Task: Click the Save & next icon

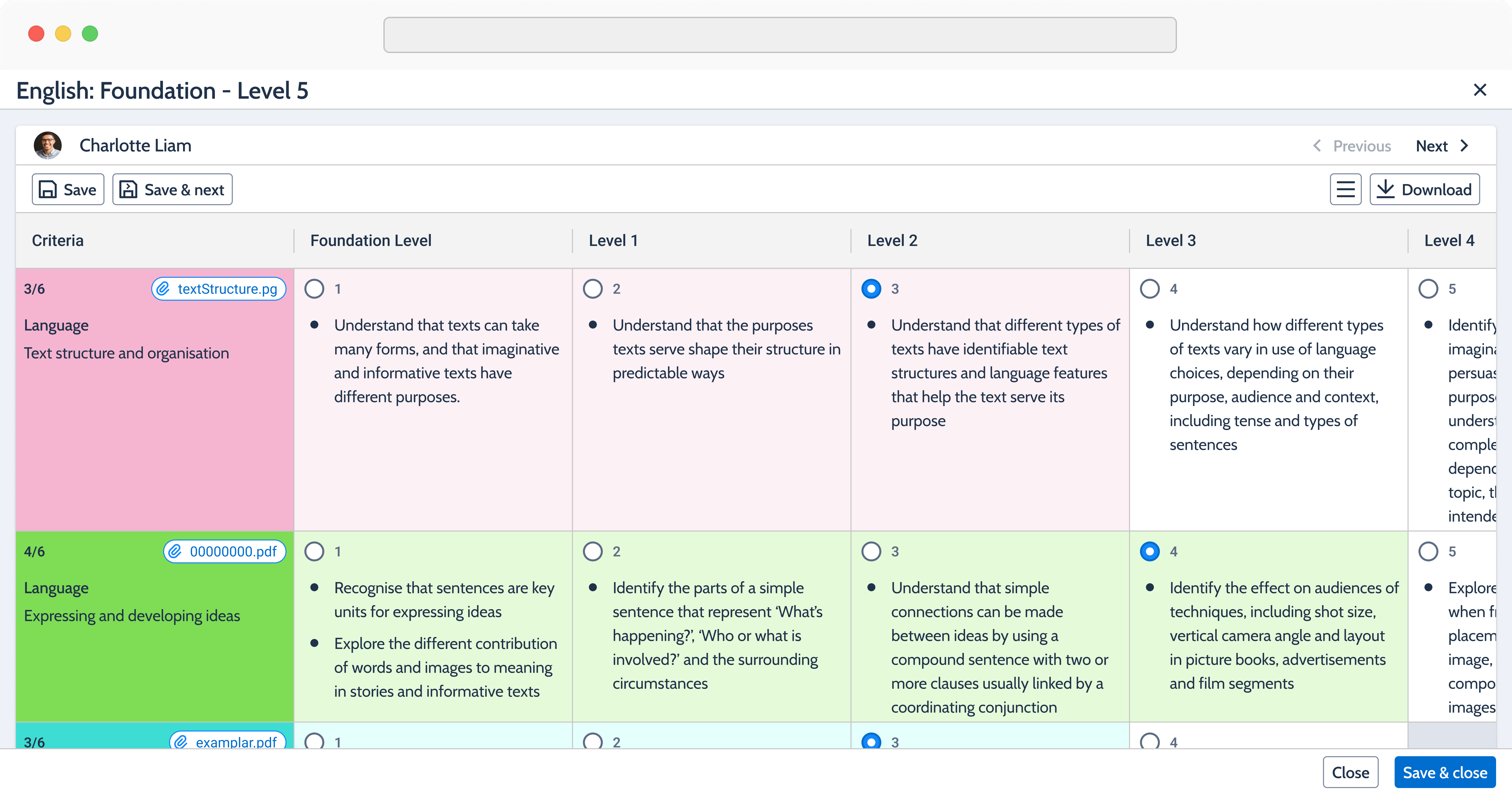Action: 128,190
